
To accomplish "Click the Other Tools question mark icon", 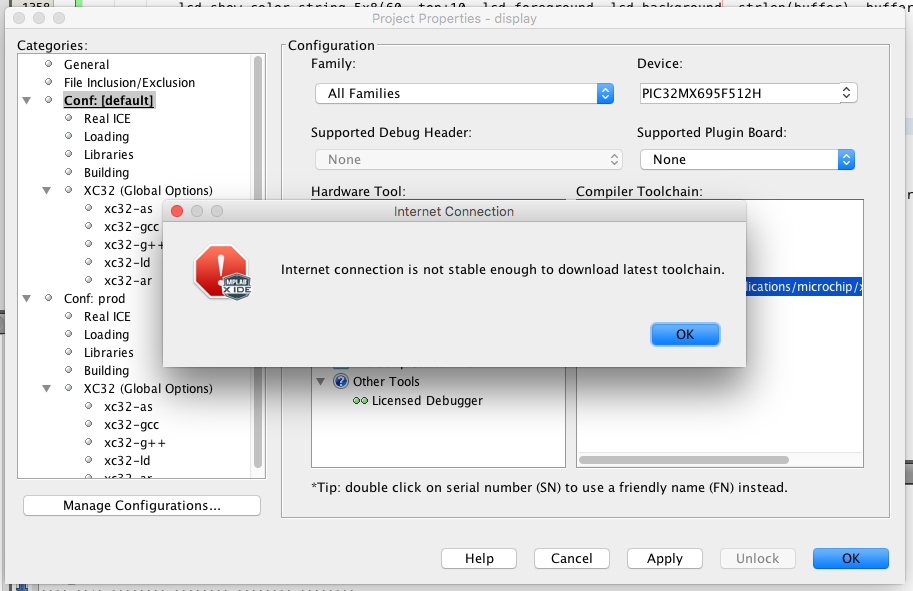I will [x=341, y=382].
